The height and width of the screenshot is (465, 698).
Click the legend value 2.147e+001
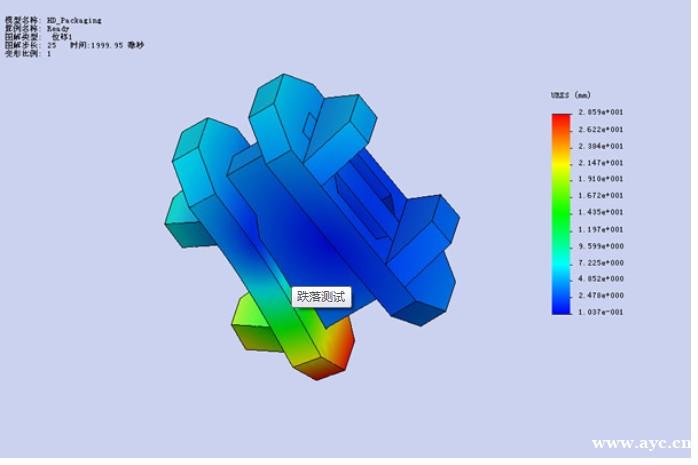pyautogui.click(x=602, y=163)
